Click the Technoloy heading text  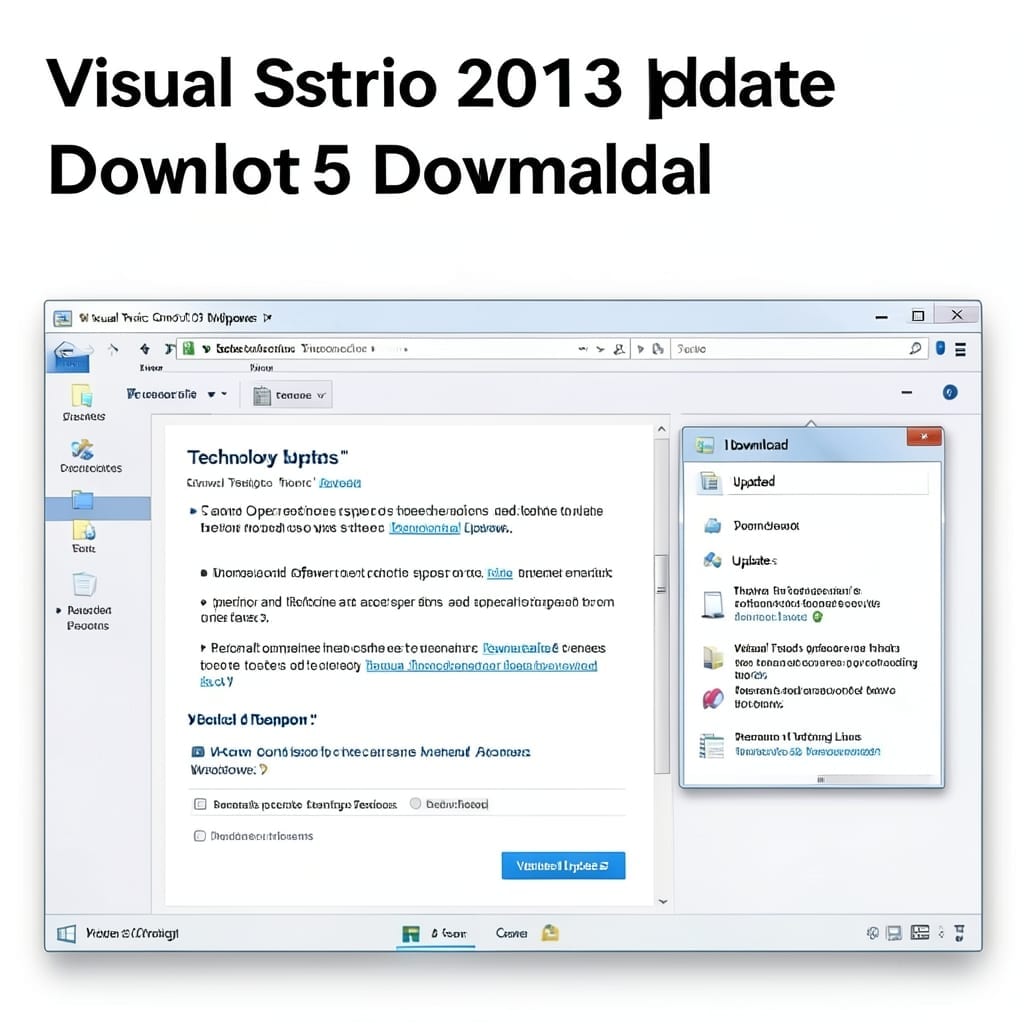pyautogui.click(x=268, y=457)
